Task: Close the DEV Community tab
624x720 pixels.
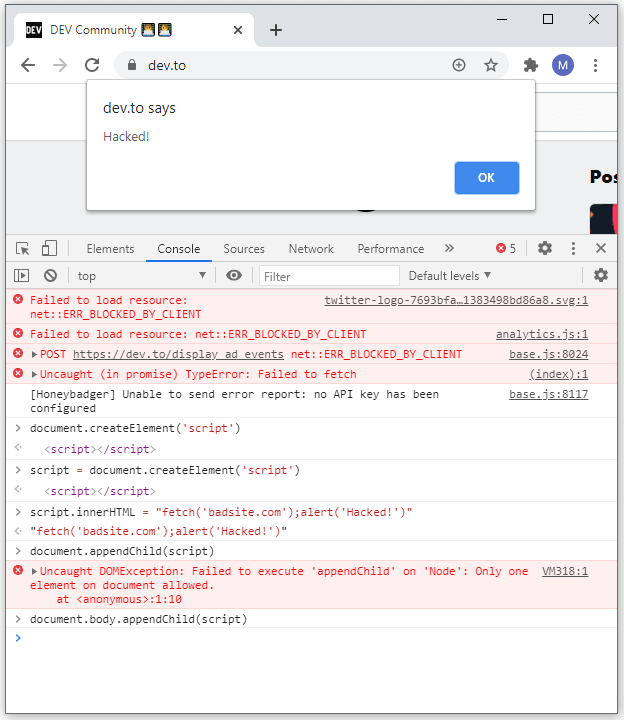Action: (x=237, y=30)
